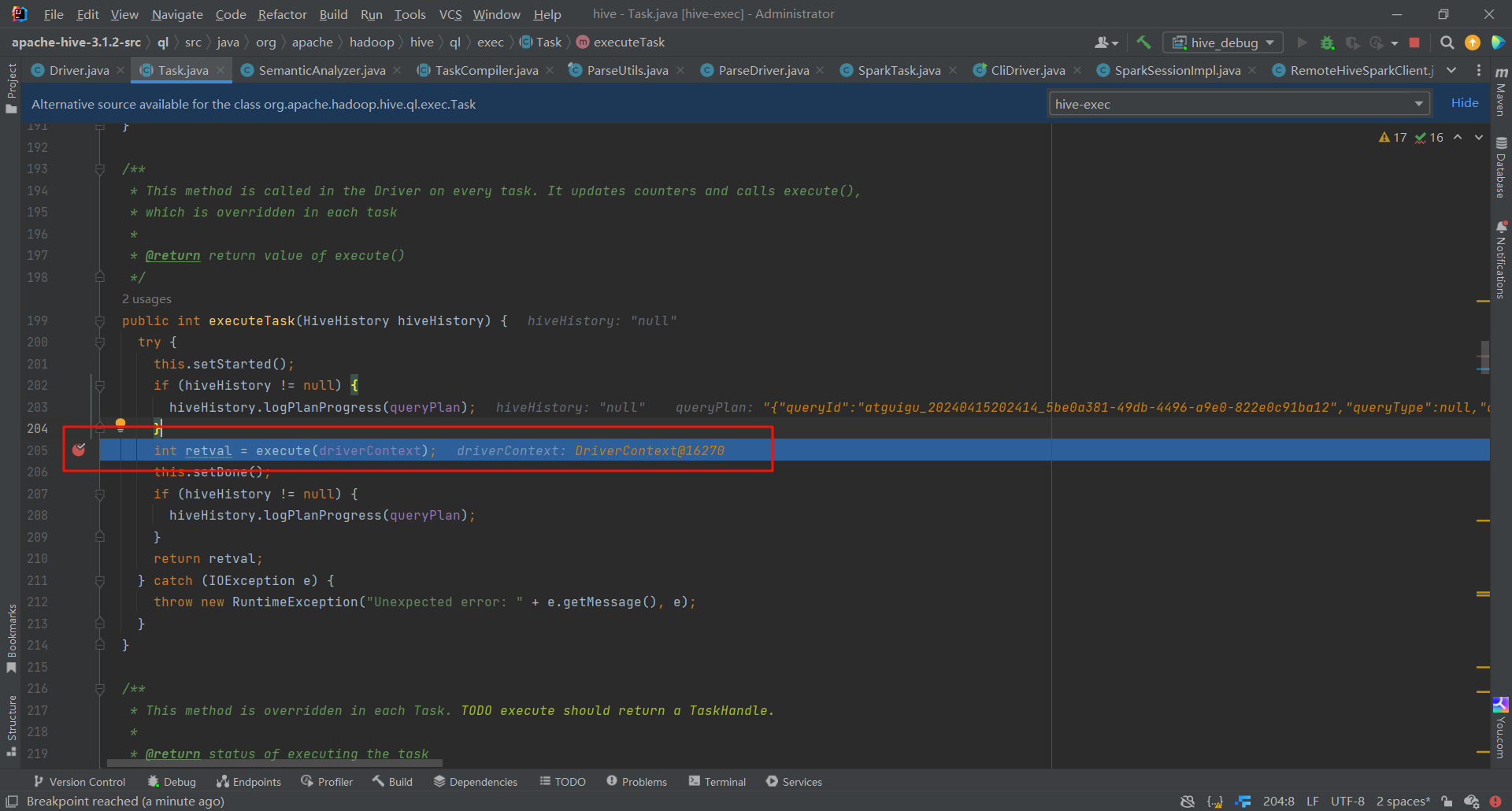
Task: Click Run with Coverage shield icon
Action: coord(1352,43)
